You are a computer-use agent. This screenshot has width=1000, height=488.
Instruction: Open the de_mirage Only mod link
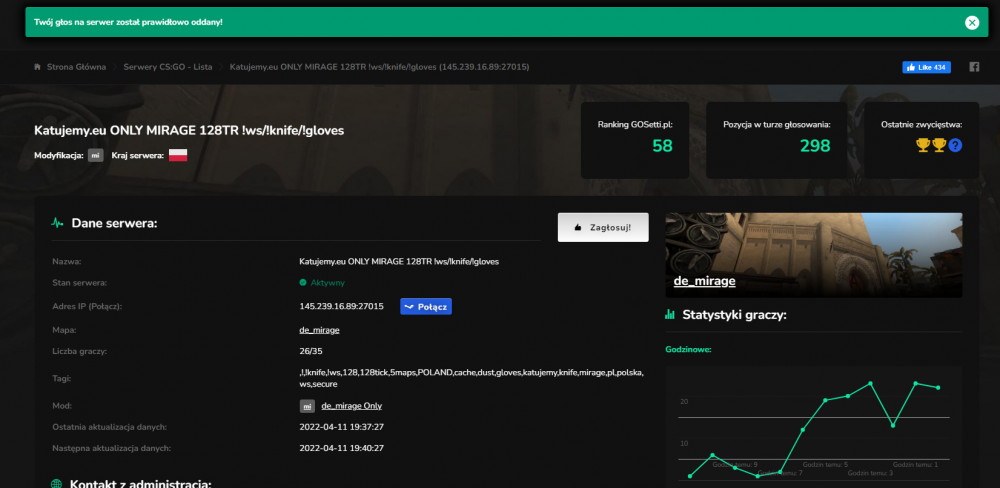coord(351,406)
